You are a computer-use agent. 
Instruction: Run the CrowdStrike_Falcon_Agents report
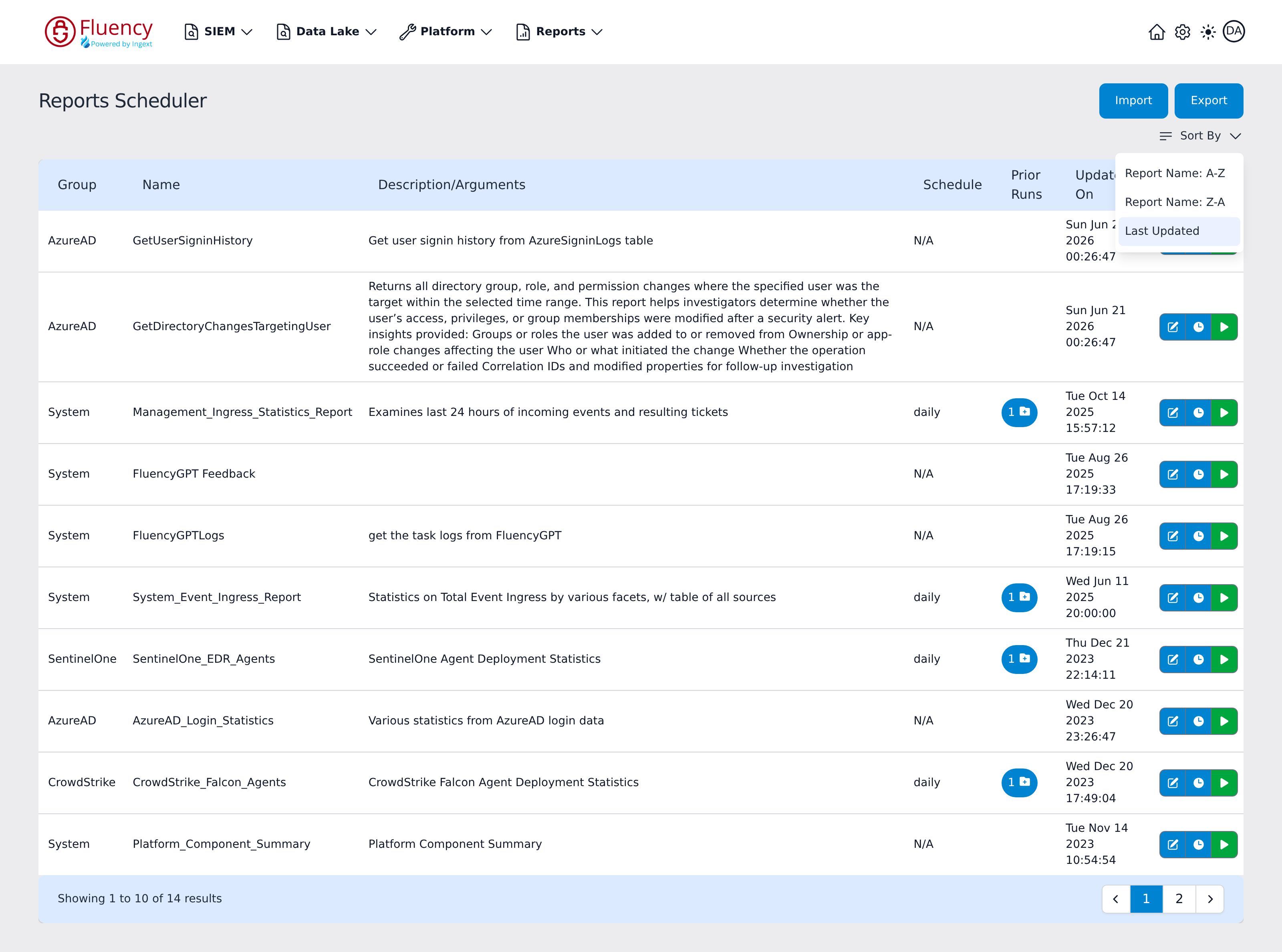tap(1224, 783)
